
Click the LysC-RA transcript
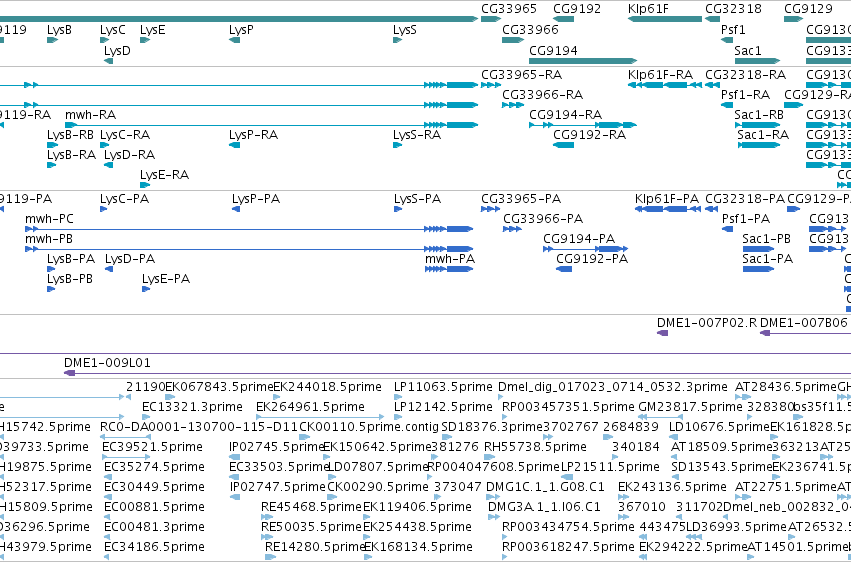point(104,145)
